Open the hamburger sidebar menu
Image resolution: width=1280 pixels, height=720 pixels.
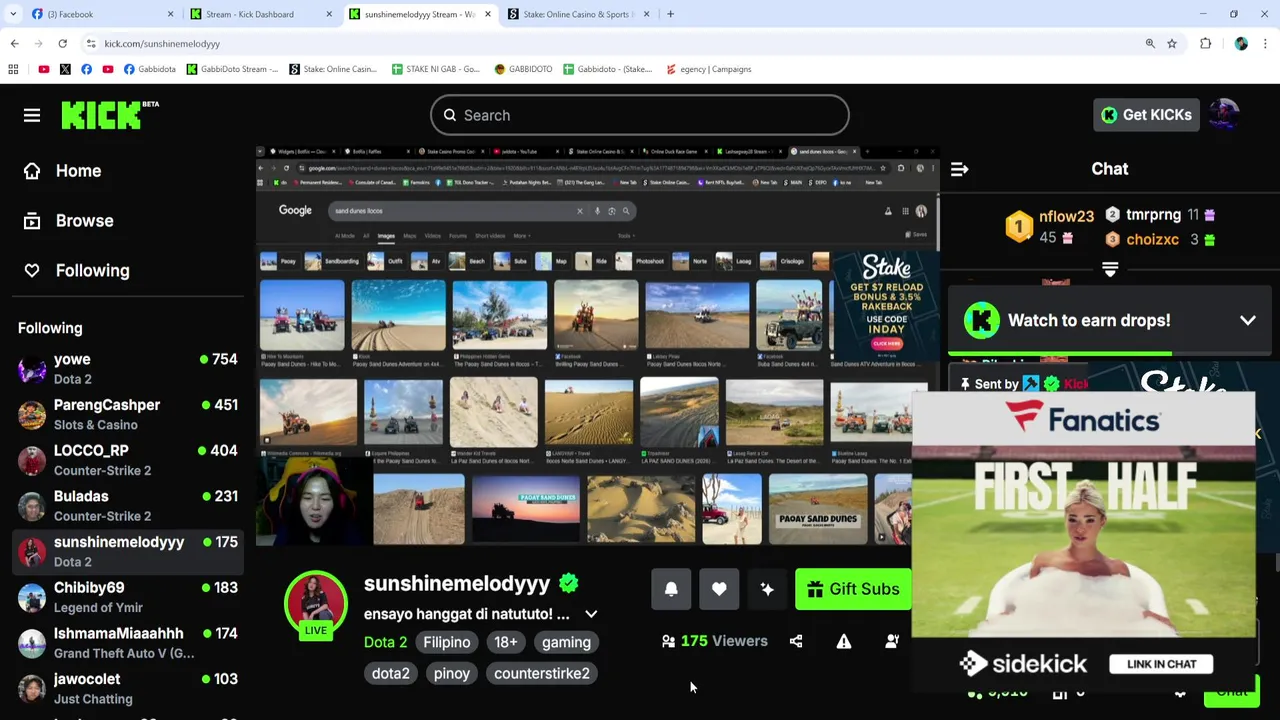tap(32, 115)
